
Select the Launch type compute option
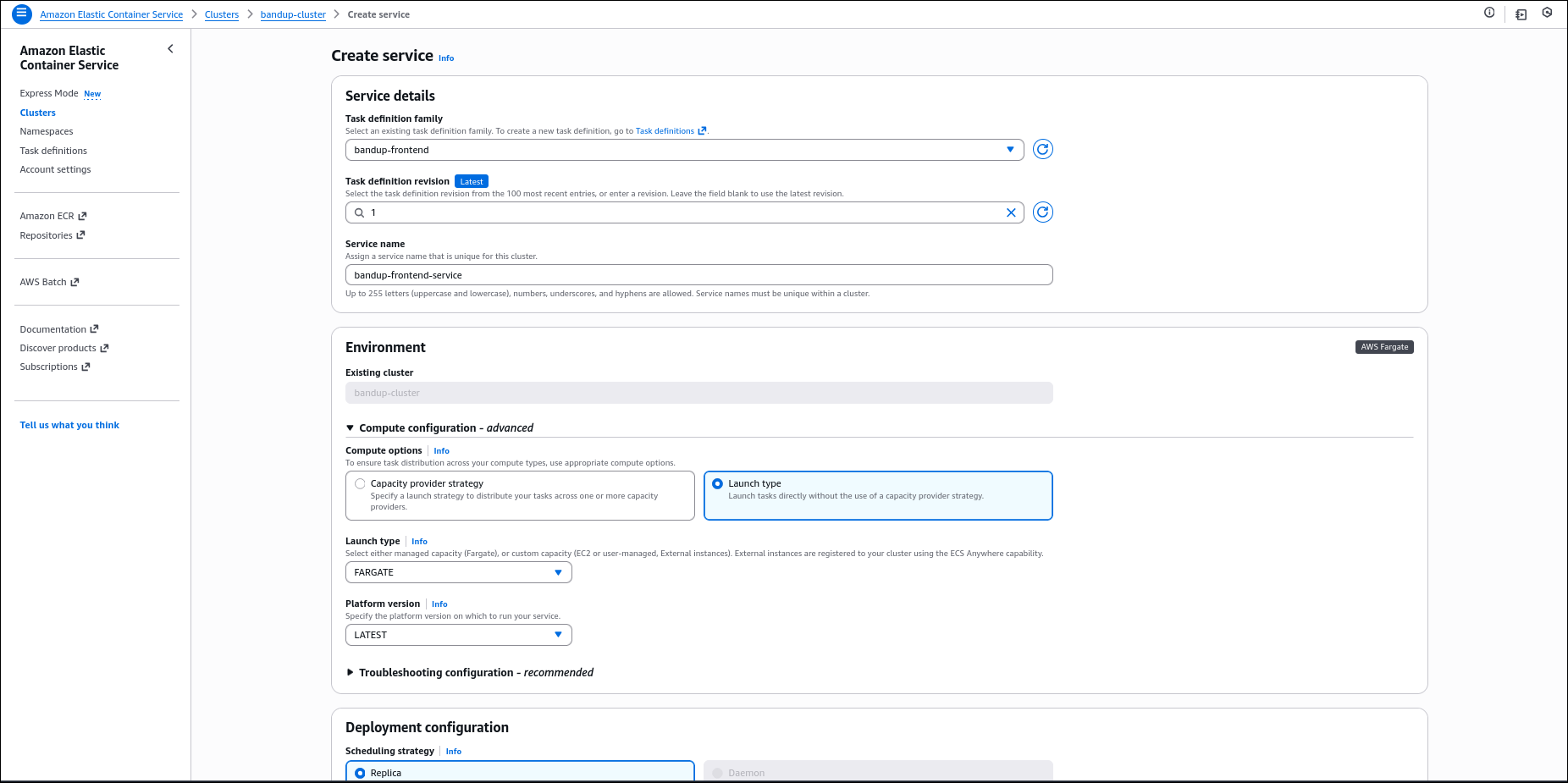718,483
